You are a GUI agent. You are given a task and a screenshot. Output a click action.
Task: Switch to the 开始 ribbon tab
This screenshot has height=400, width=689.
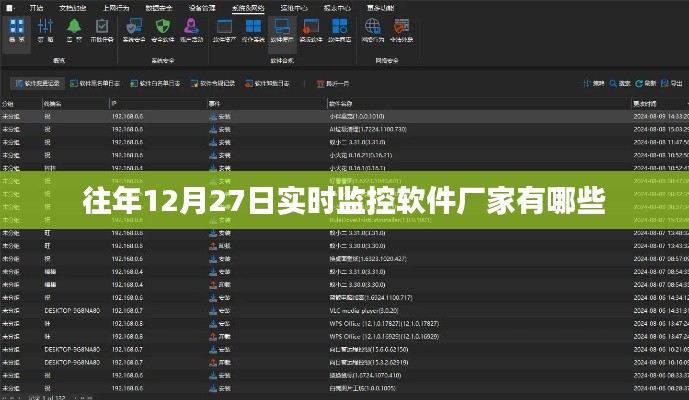tap(36, 8)
